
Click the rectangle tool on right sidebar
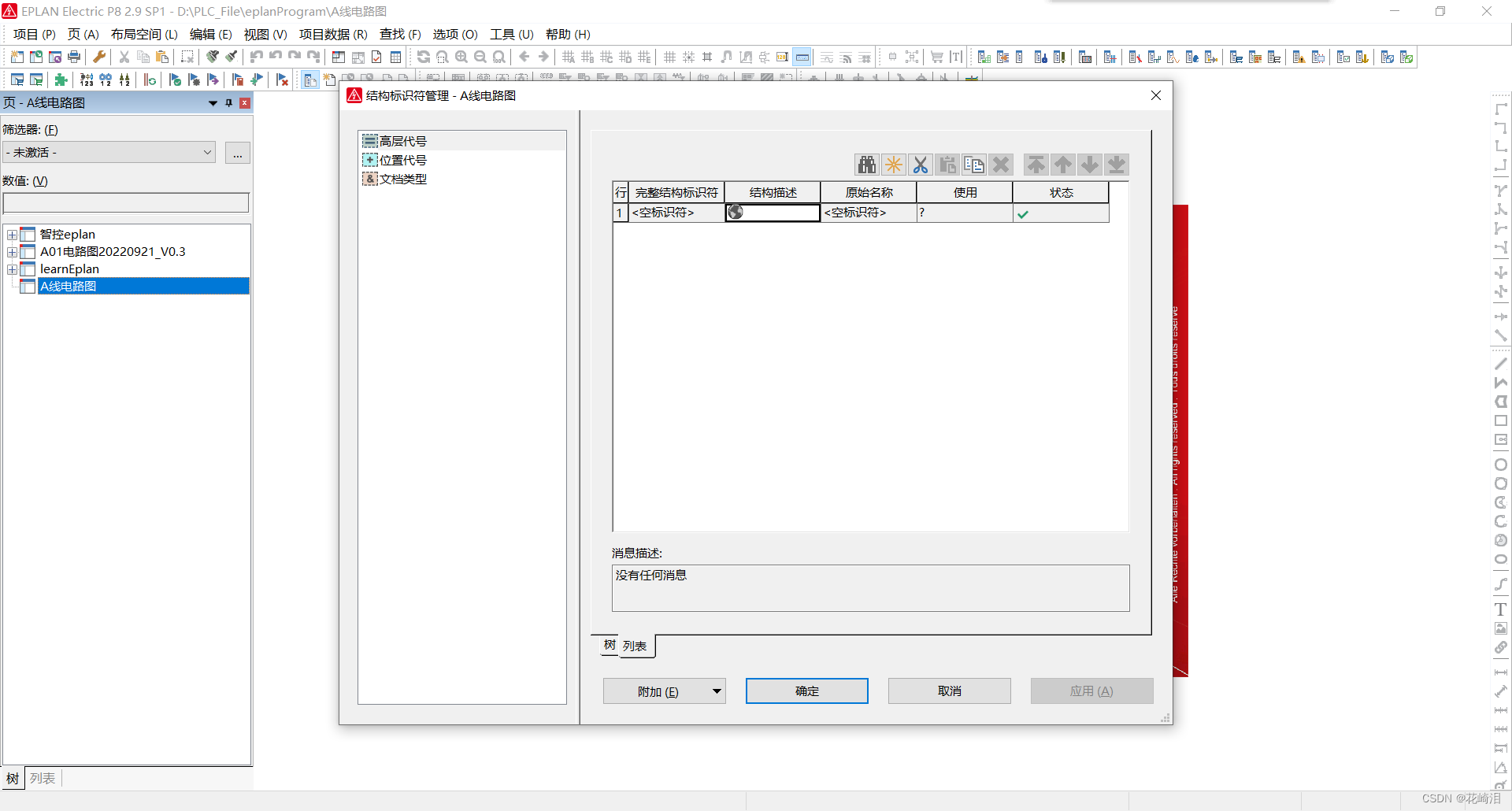pos(1501,420)
